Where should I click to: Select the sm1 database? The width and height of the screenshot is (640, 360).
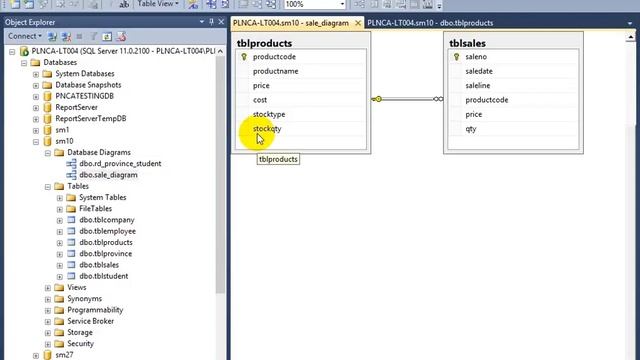pos(62,130)
